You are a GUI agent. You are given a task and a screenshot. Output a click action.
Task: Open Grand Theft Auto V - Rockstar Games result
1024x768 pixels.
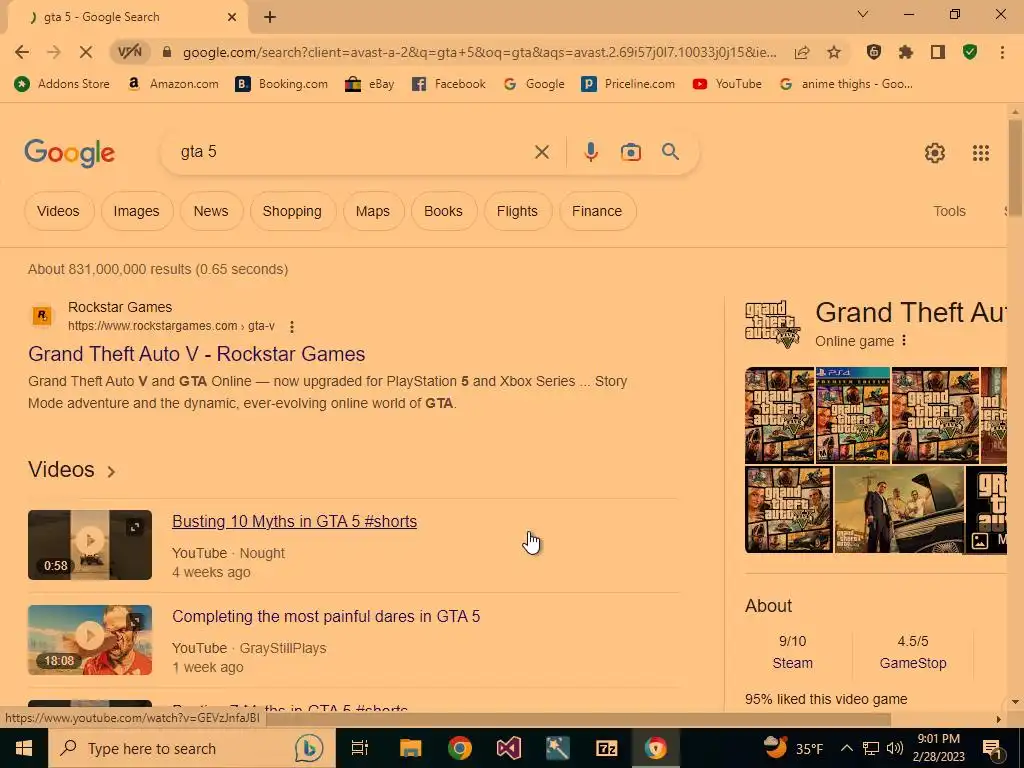tap(197, 354)
